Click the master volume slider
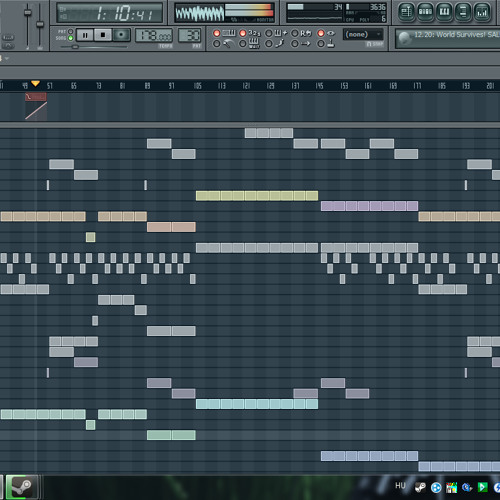This screenshot has height=500, width=500. tap(28, 13)
